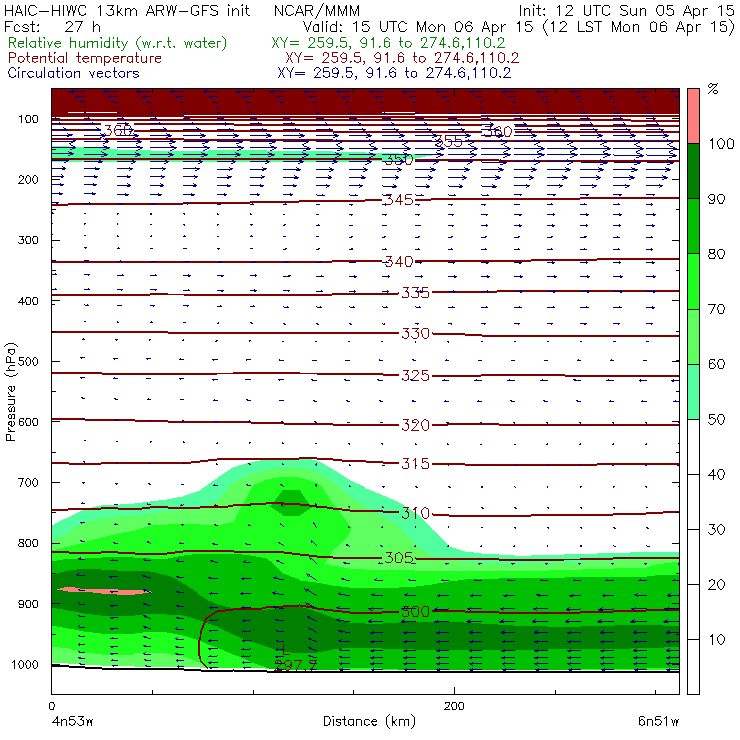Click the 'Circulation vectors' legend label
This screenshot has width=740, height=740.
[74, 73]
